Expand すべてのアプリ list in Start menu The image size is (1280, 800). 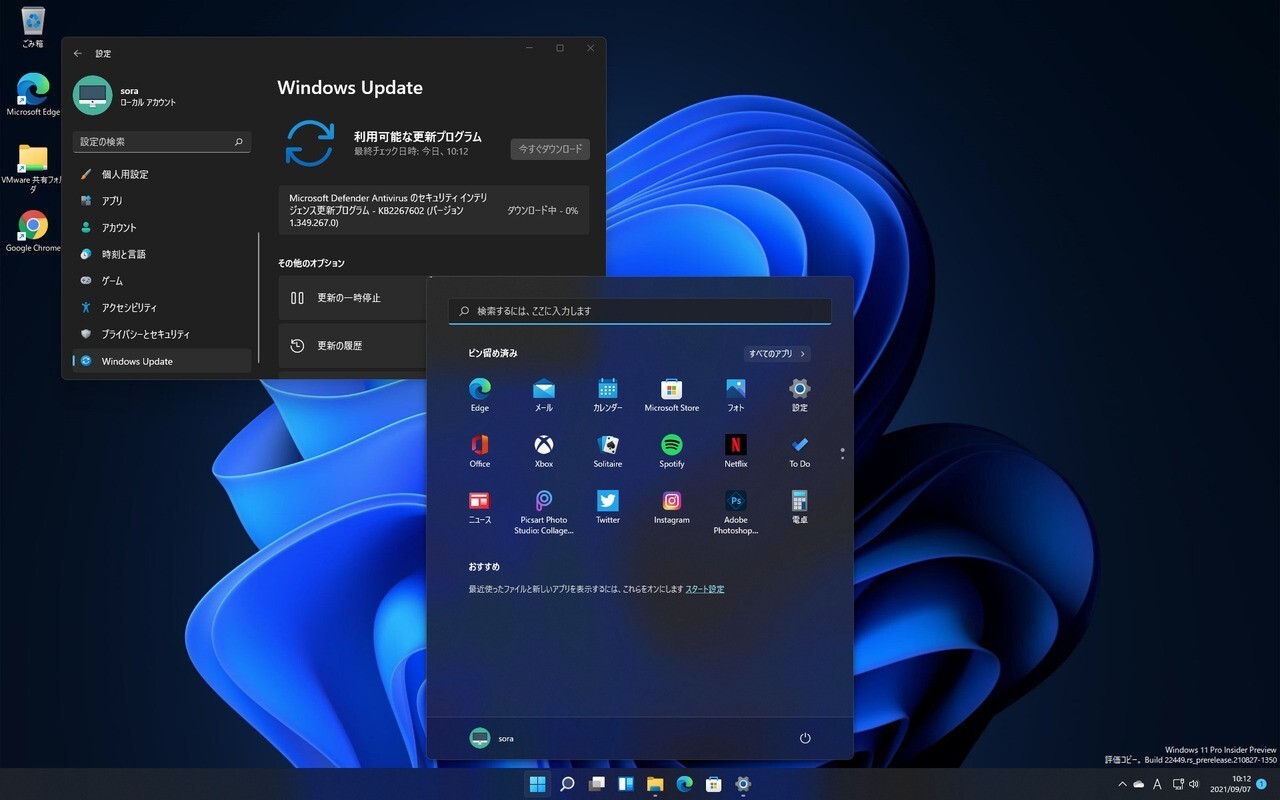pyautogui.click(x=777, y=353)
